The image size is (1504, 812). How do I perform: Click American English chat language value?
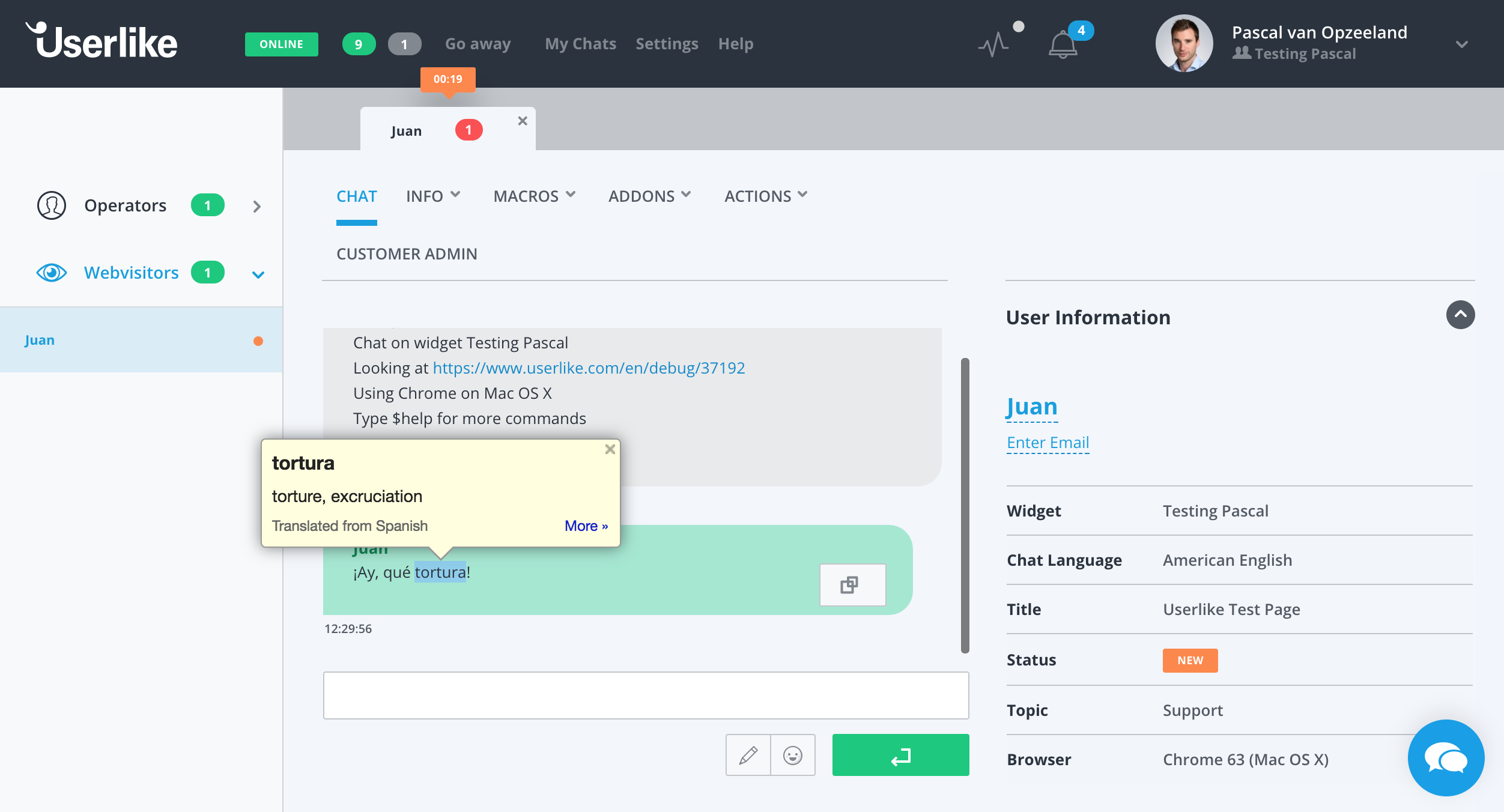pos(1227,560)
